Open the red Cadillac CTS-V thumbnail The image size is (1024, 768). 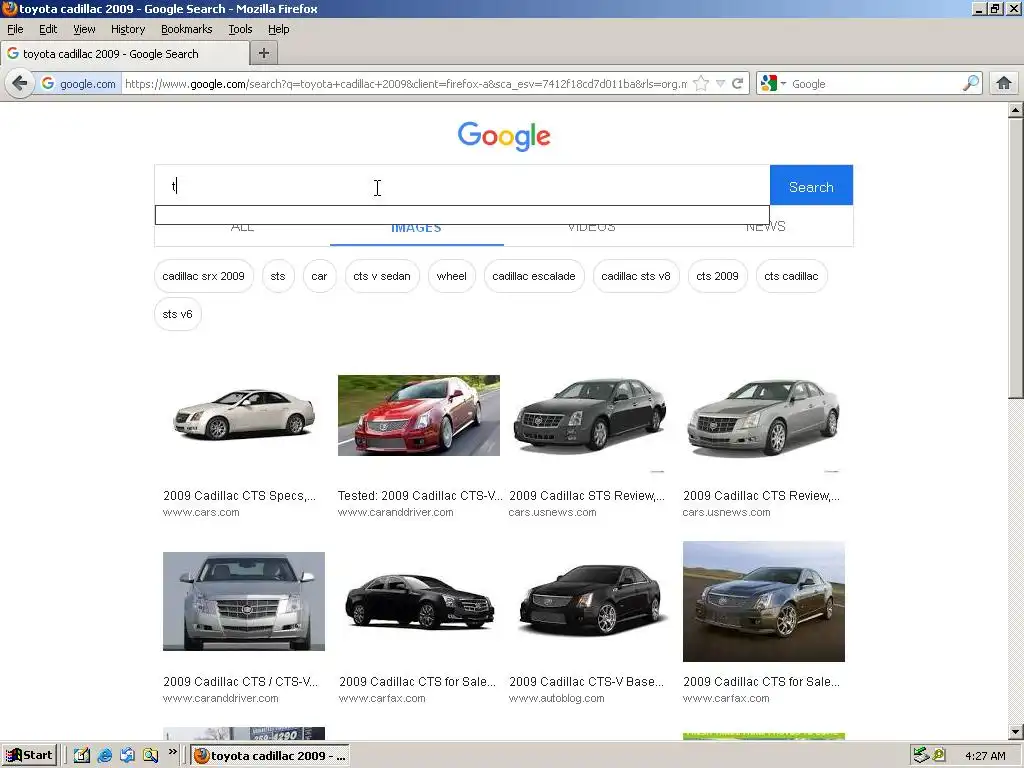pos(419,415)
